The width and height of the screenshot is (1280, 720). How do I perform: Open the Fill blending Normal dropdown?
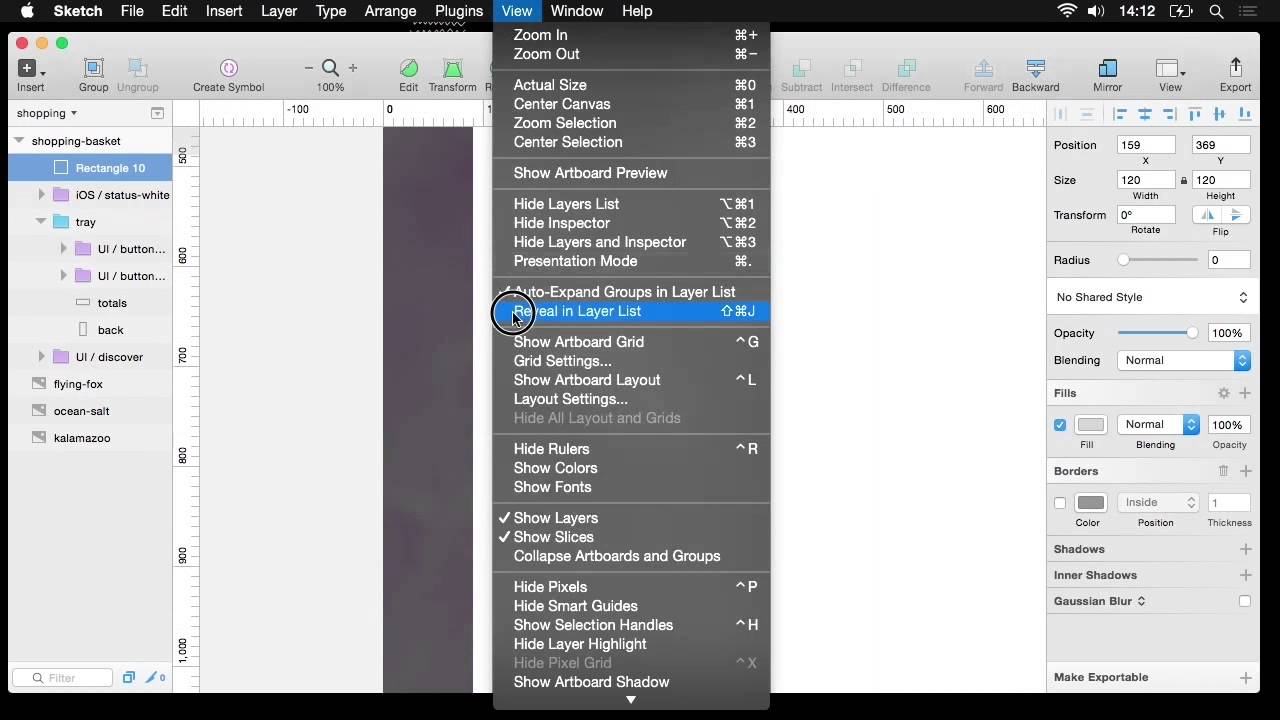coord(1158,425)
